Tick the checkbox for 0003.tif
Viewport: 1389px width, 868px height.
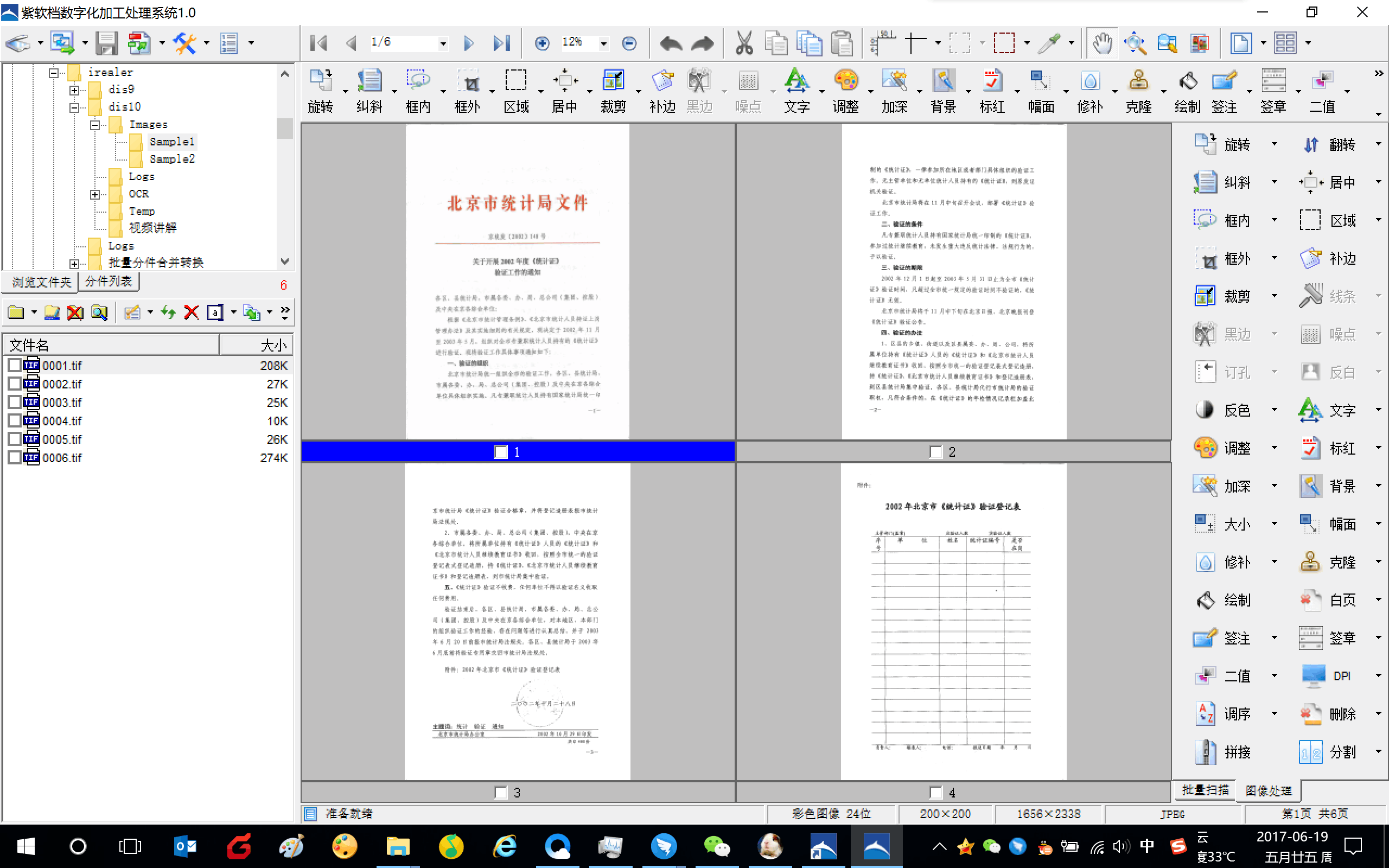tap(14, 403)
